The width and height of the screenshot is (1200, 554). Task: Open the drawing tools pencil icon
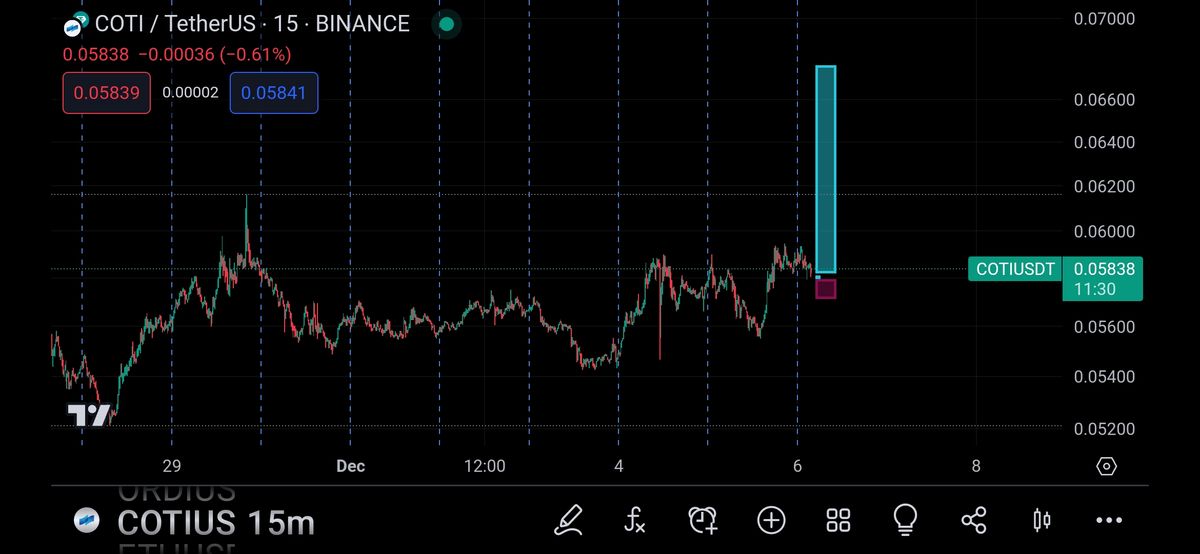[x=568, y=519]
